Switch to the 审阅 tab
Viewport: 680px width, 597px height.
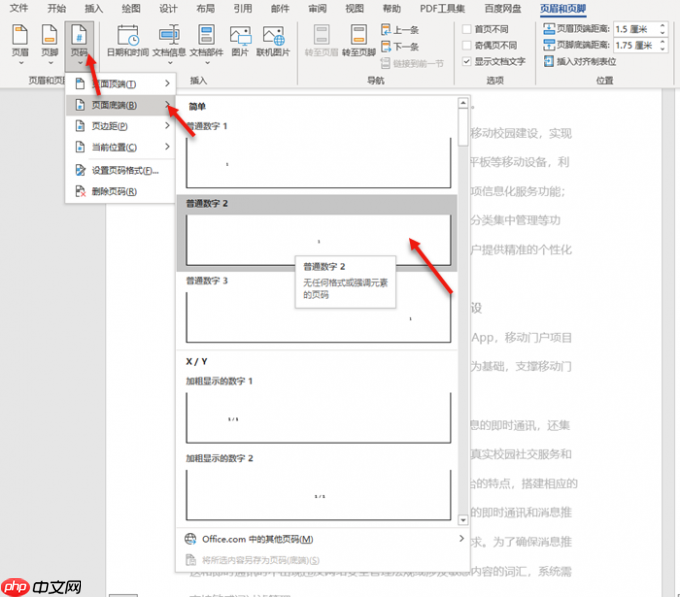tap(317, 8)
